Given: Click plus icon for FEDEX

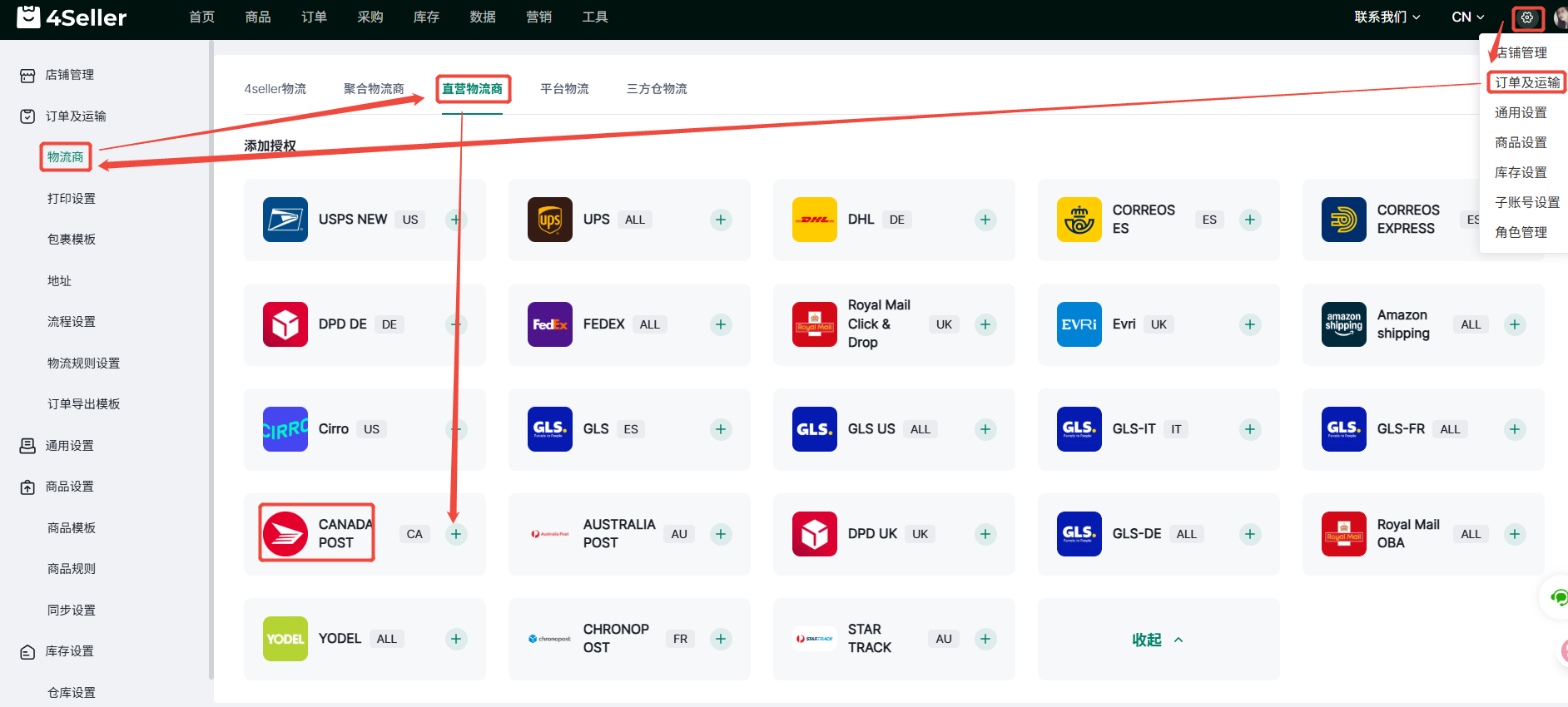Looking at the screenshot, I should [x=721, y=324].
